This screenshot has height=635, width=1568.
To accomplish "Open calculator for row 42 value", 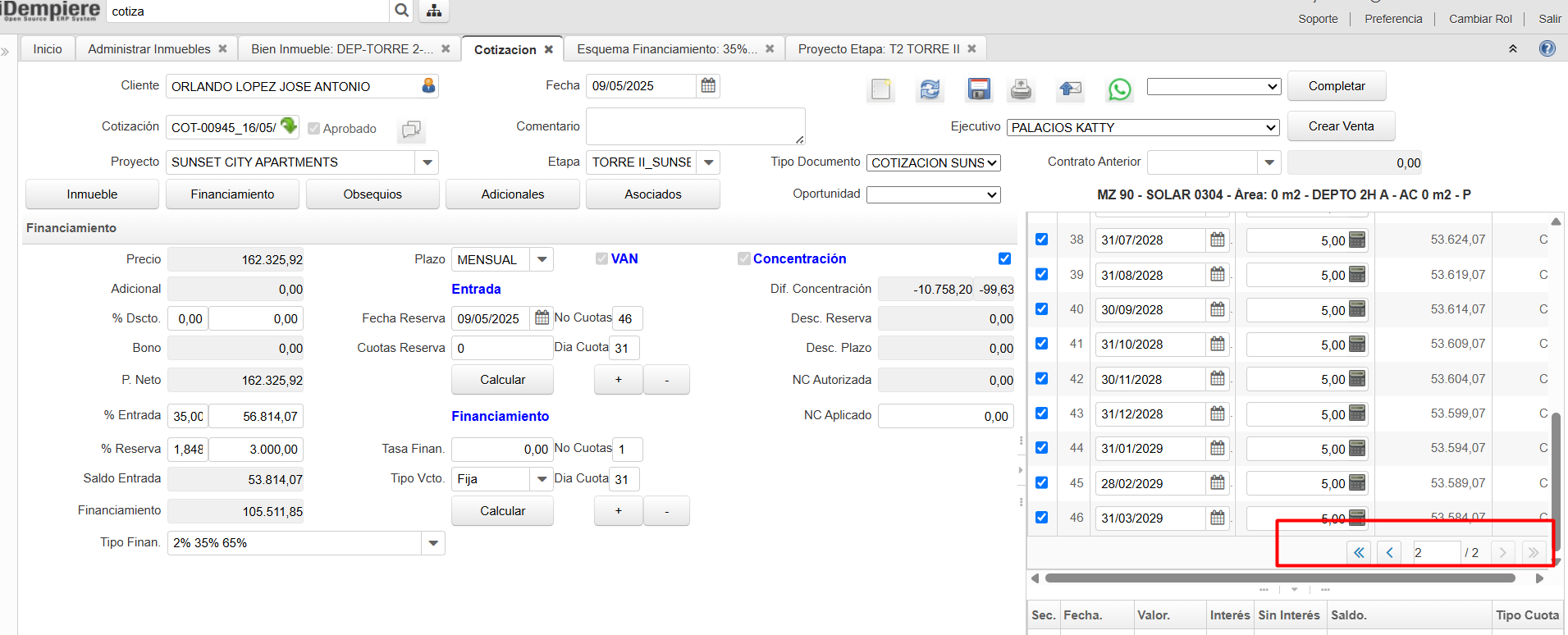I will [x=1357, y=379].
